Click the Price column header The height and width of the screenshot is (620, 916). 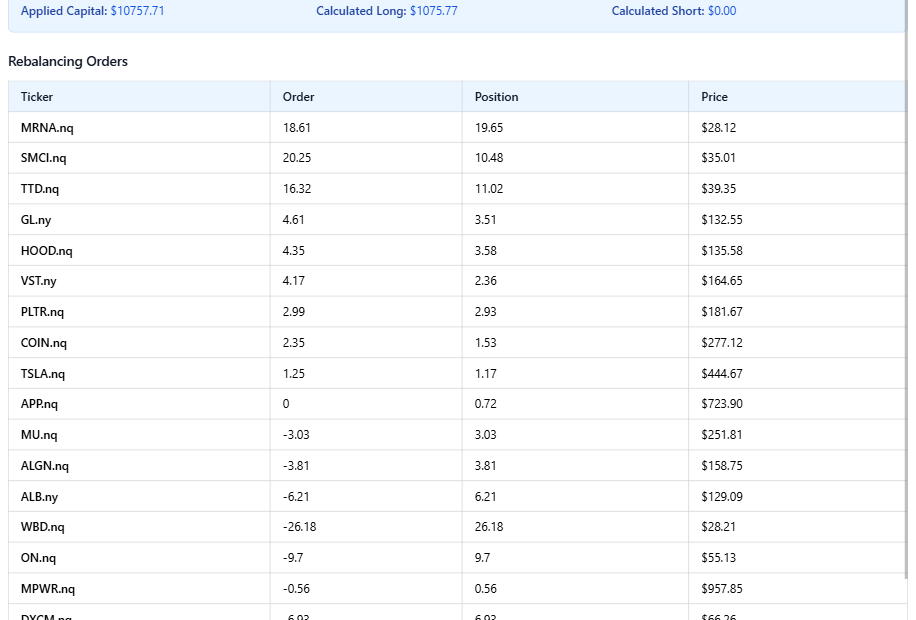[714, 97]
